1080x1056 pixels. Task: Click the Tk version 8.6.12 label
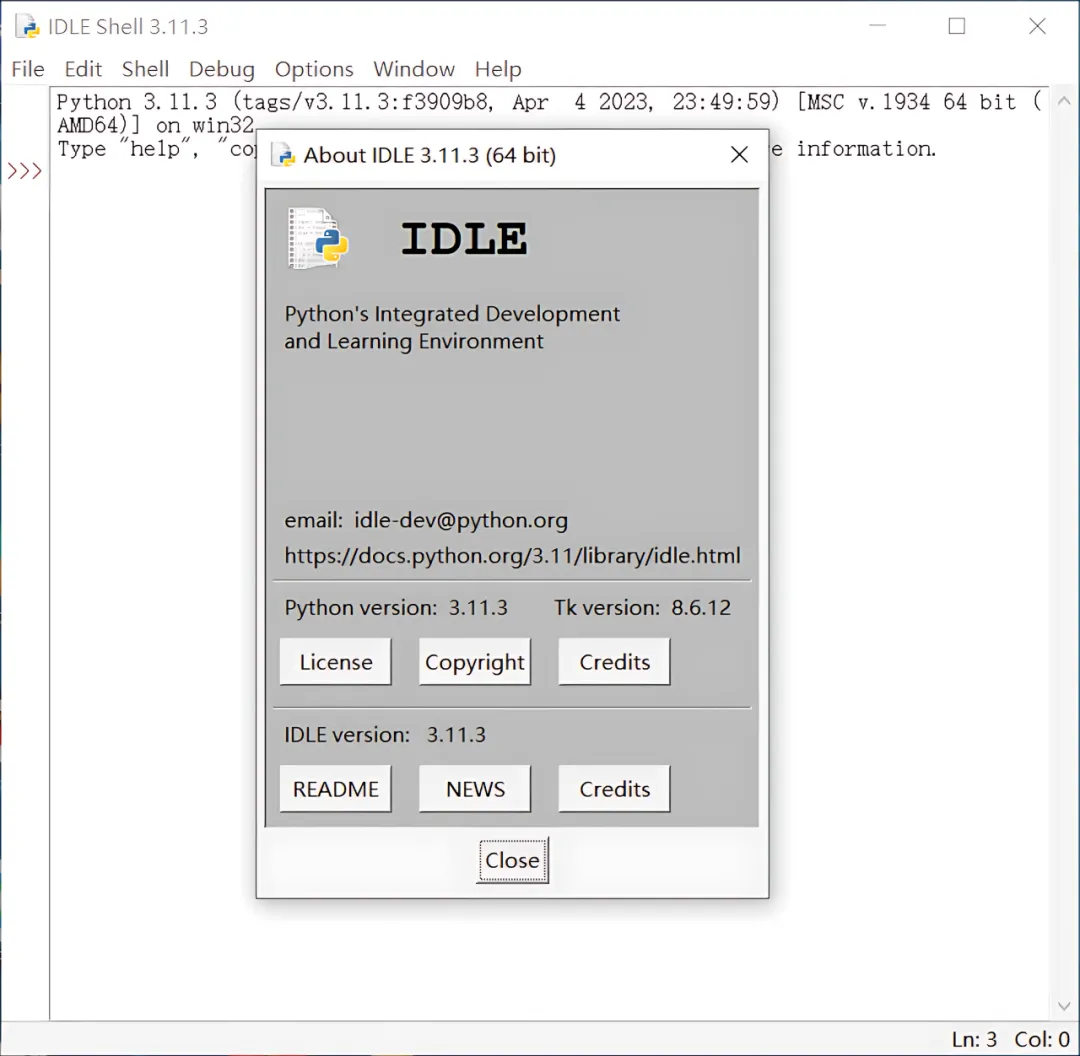[642, 608]
